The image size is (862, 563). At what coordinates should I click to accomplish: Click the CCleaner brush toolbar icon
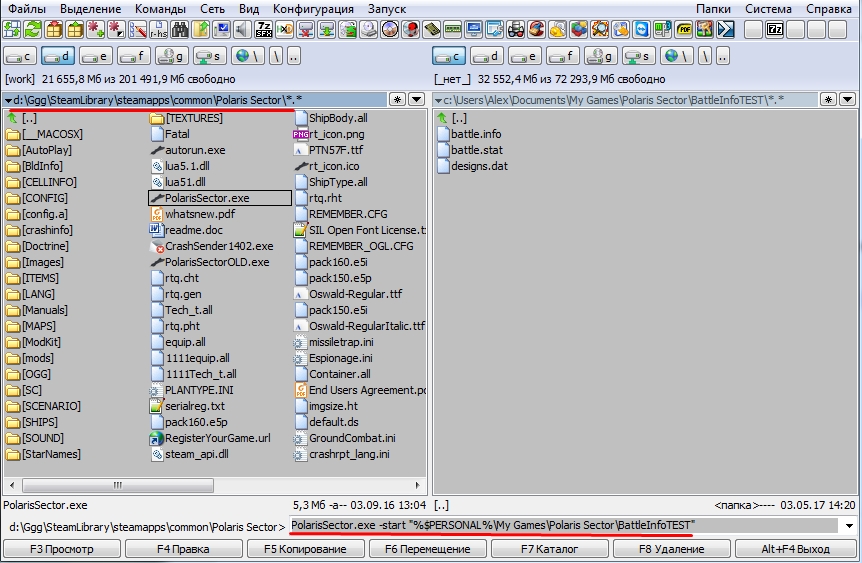point(537,29)
